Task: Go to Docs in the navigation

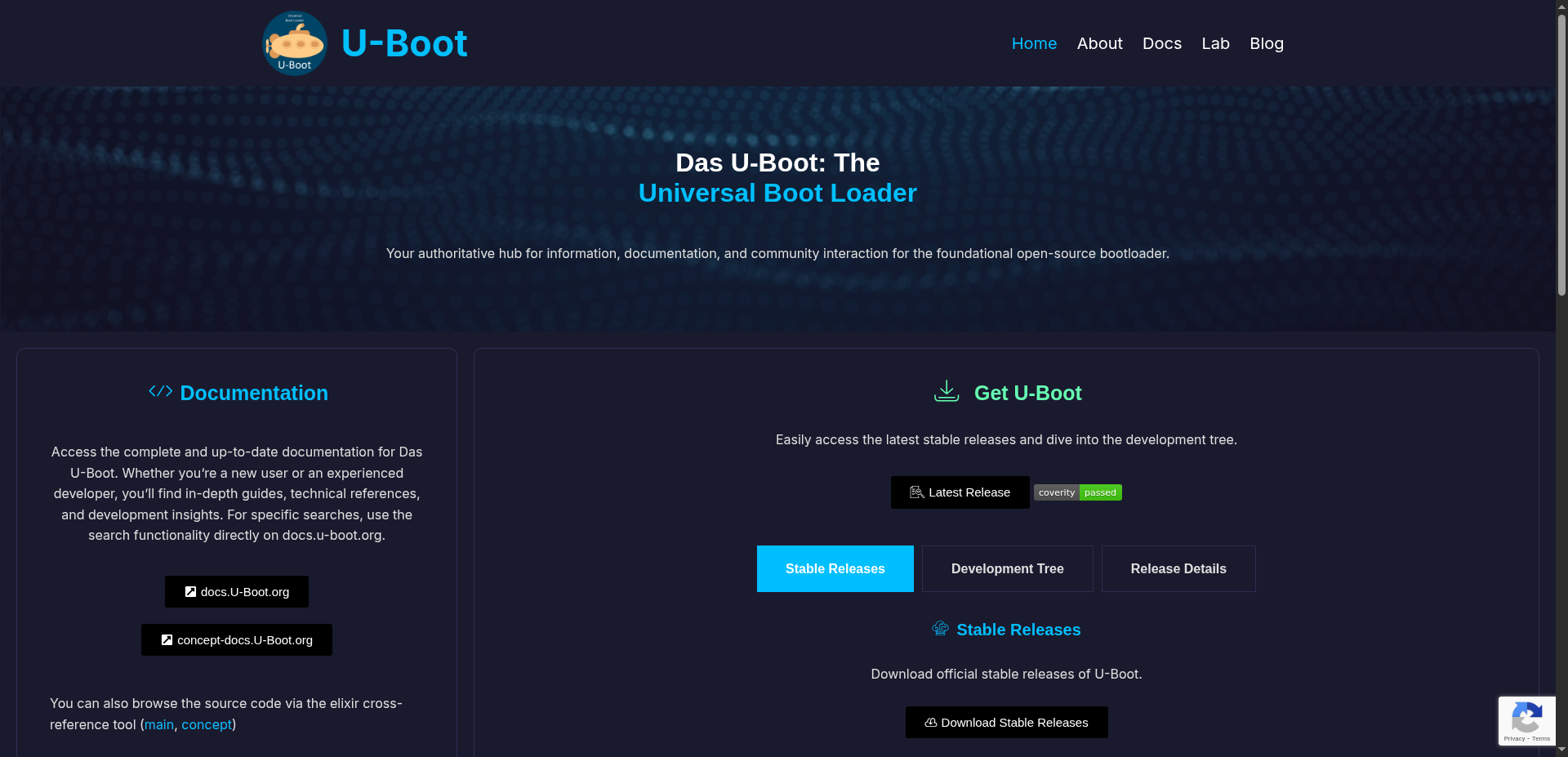Action: [1162, 43]
